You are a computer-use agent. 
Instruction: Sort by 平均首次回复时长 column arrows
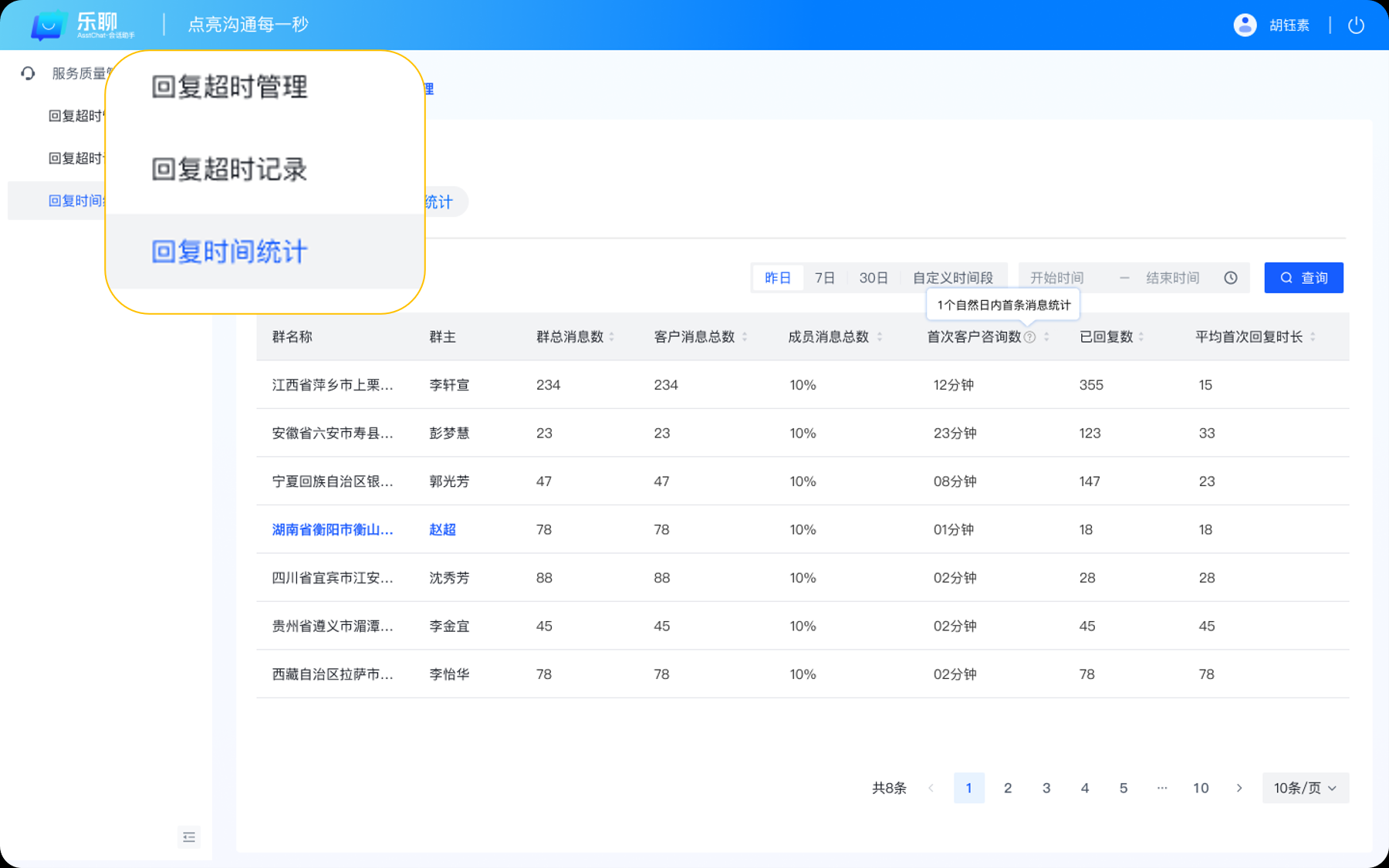[1313, 337]
